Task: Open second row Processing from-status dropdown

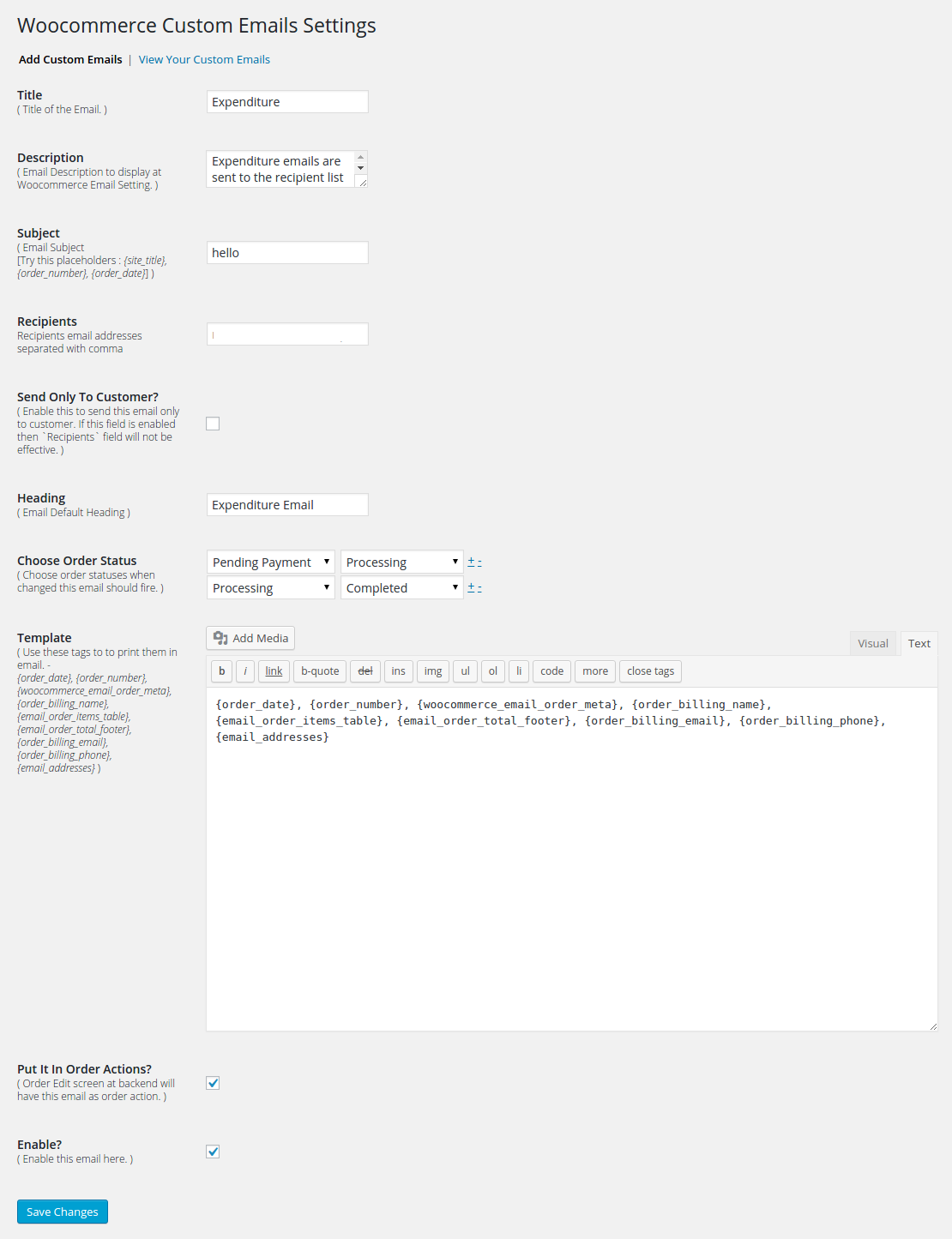Action: [271, 587]
